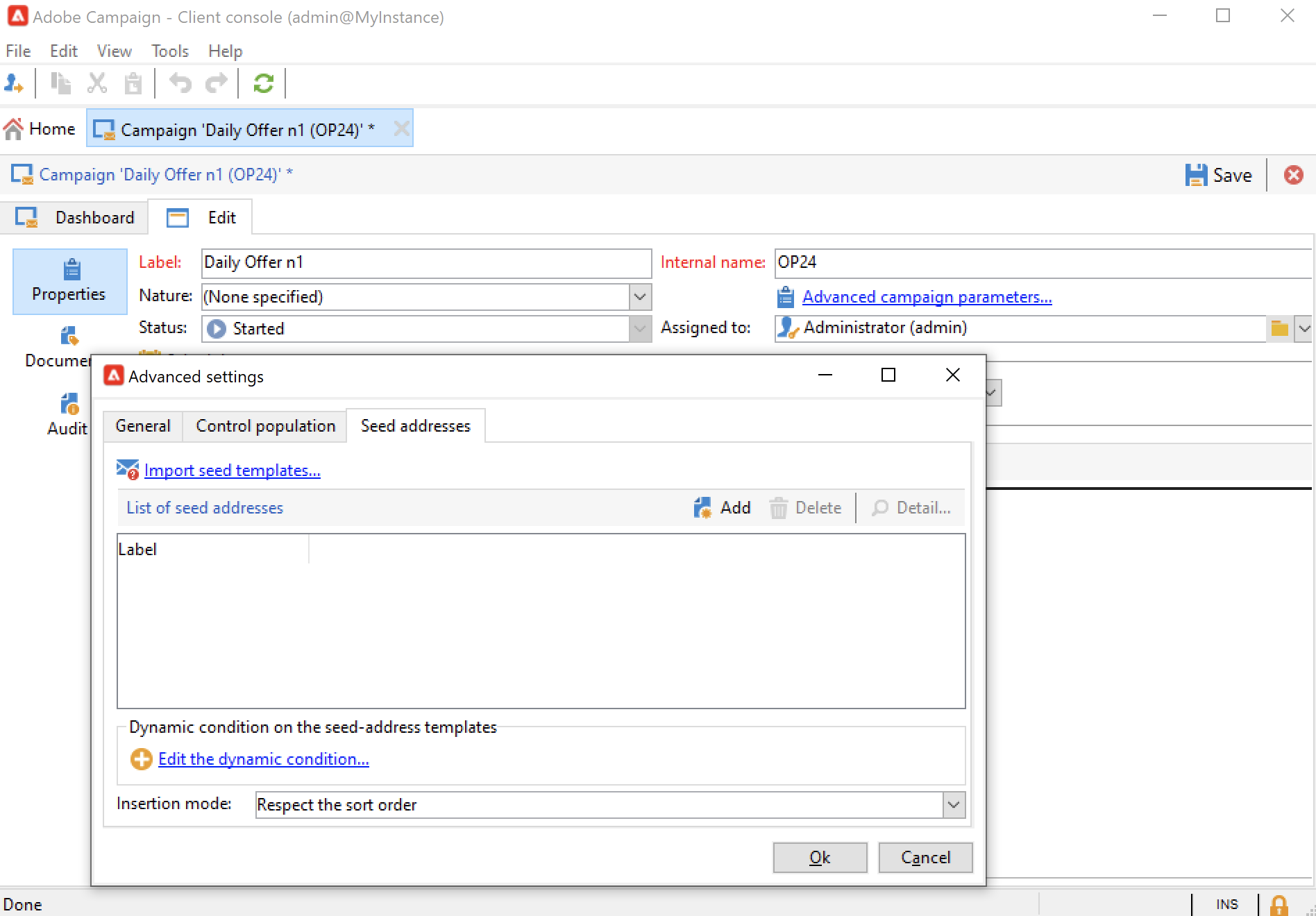Click the INS indicator in status bar
The image size is (1316, 916).
[x=1227, y=905]
